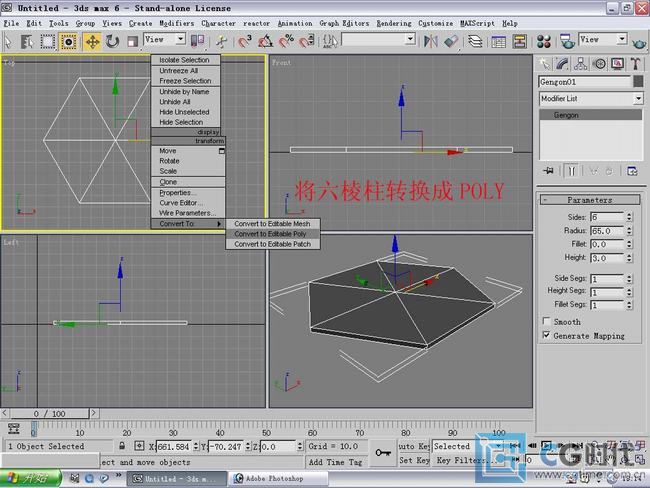The image size is (650, 488).
Task: Collapse the Parameters rollout
Action: click(589, 200)
